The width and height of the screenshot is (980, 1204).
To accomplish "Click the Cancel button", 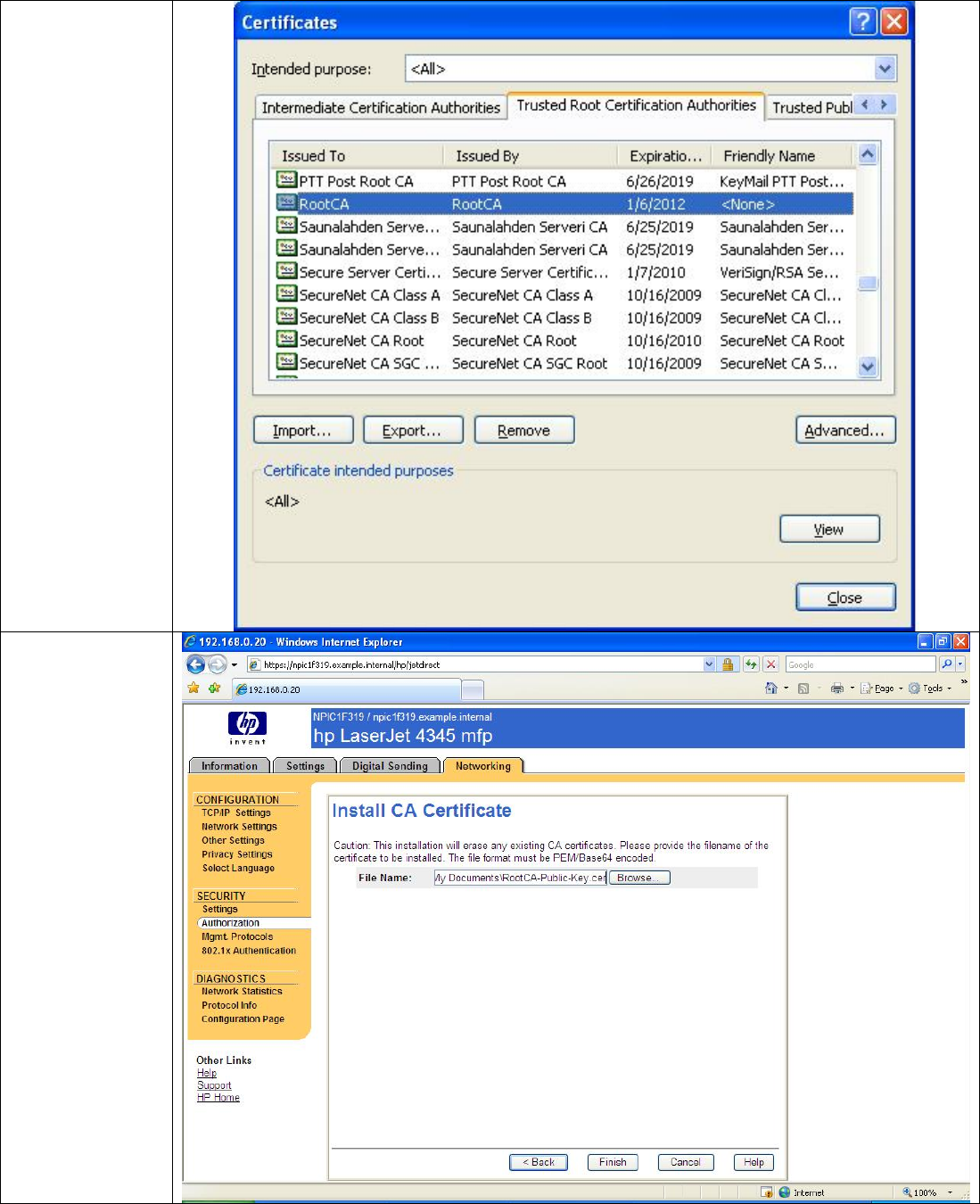I will [x=685, y=1162].
